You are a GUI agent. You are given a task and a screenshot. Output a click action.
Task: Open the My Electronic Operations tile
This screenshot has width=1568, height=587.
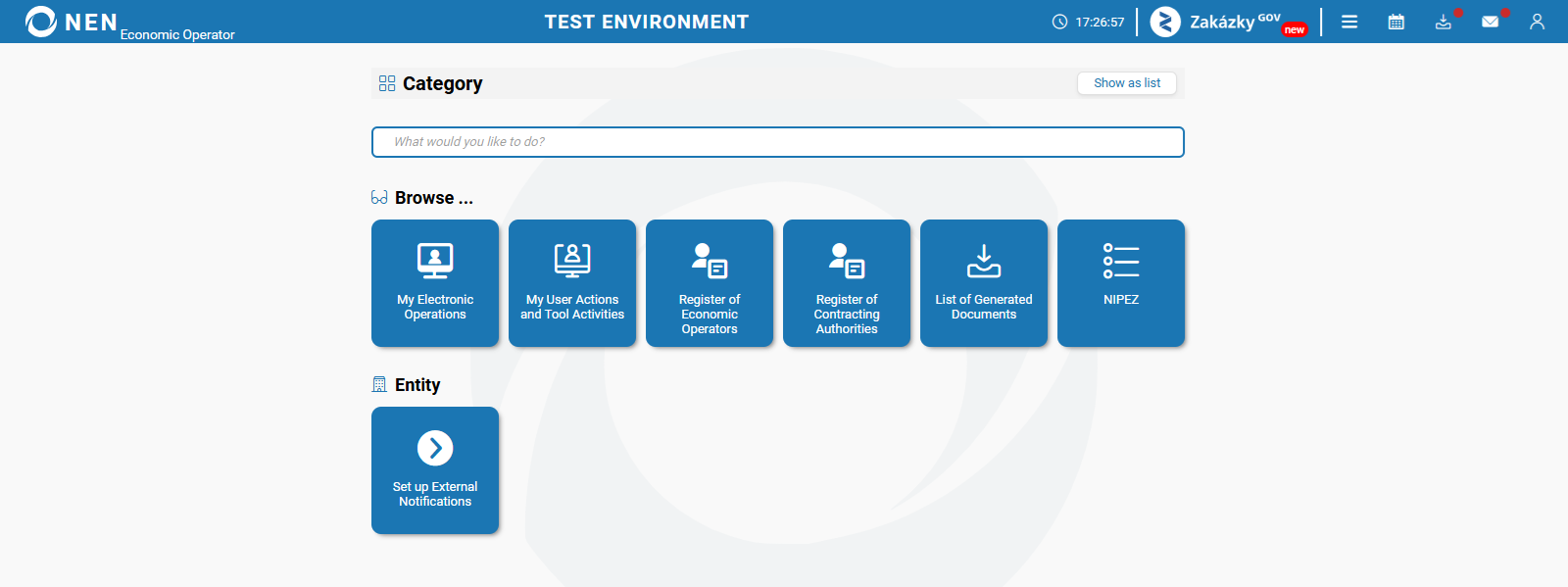(x=435, y=283)
